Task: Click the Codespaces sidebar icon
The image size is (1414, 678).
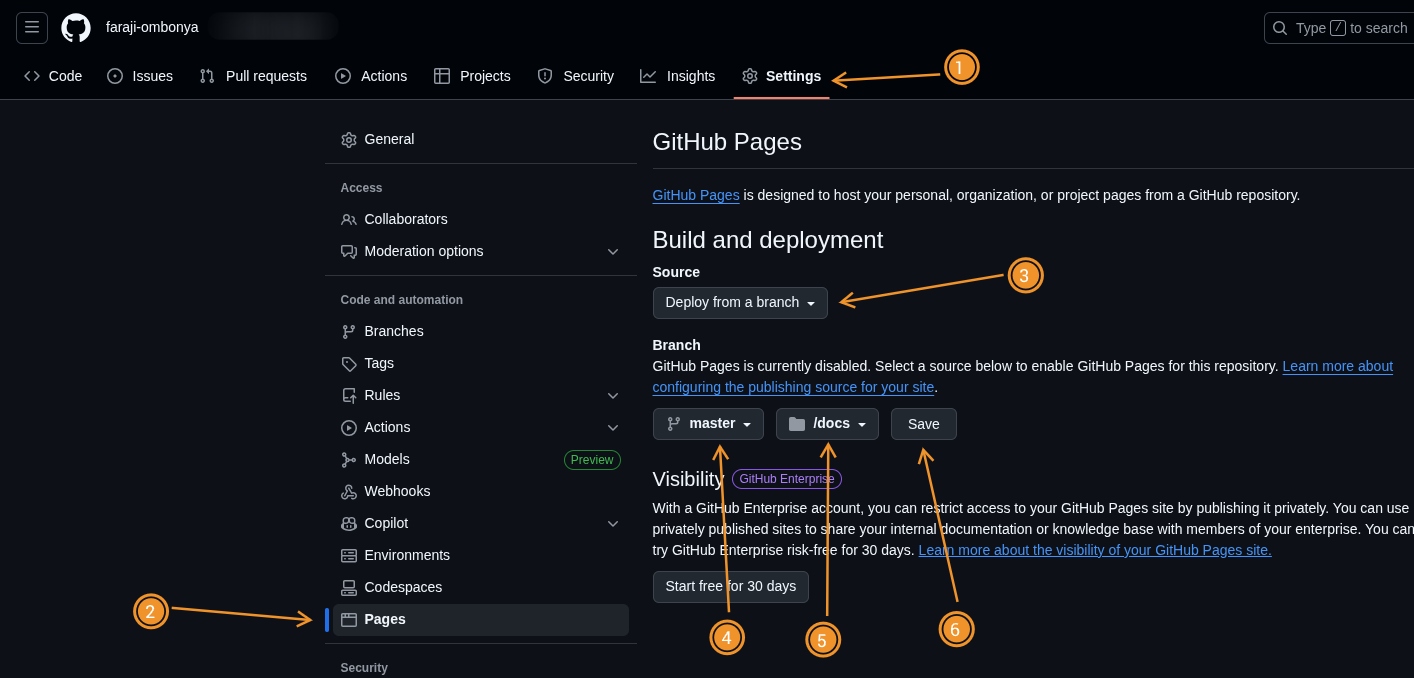Action: coord(349,588)
